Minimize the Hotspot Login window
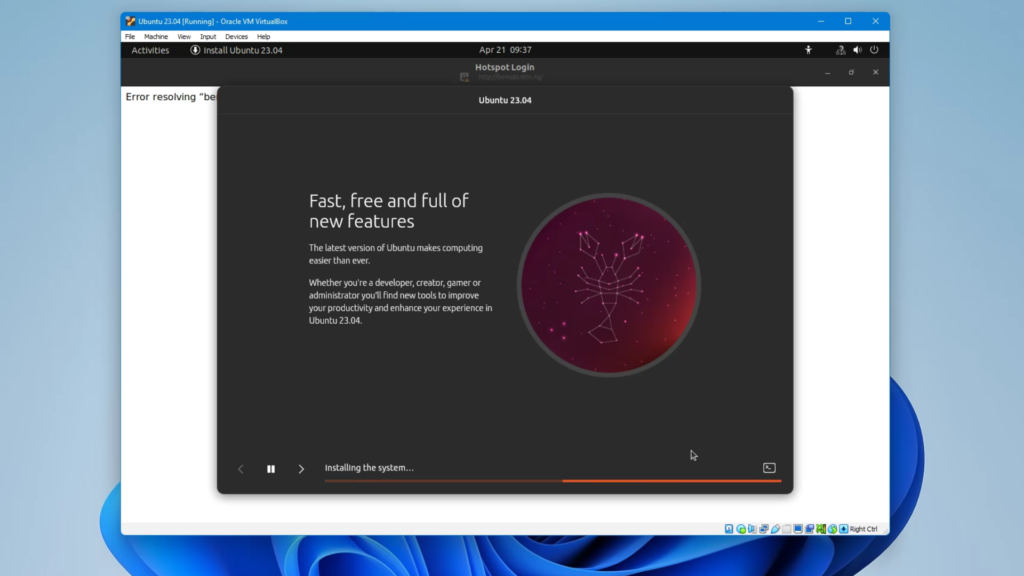 [827, 72]
